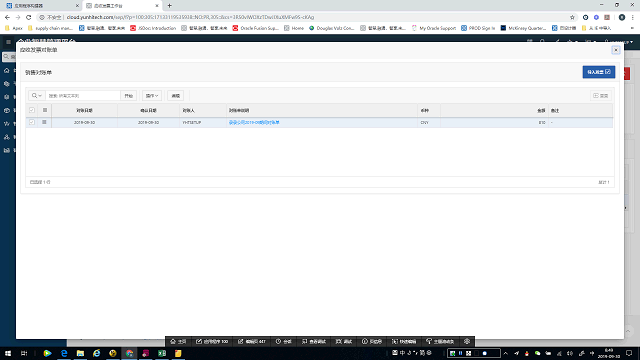The image size is (640, 360).
Task: Expand the user menu dropdown in app header
Action: point(619,42)
